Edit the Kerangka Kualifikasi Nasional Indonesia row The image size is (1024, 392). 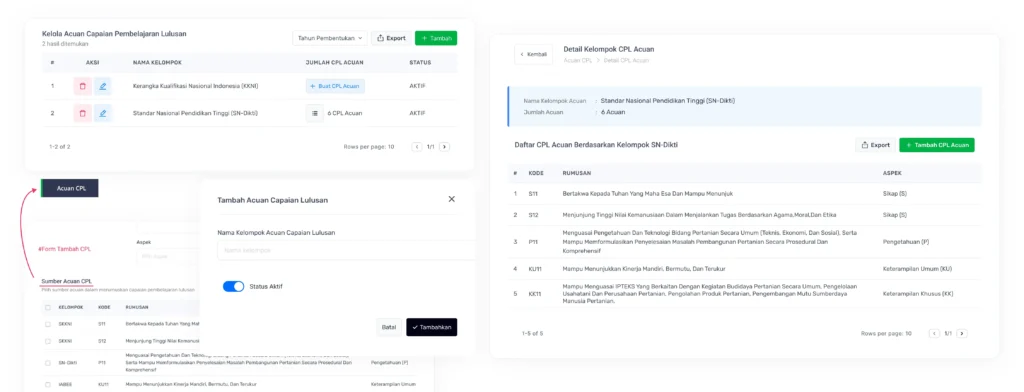pos(103,86)
